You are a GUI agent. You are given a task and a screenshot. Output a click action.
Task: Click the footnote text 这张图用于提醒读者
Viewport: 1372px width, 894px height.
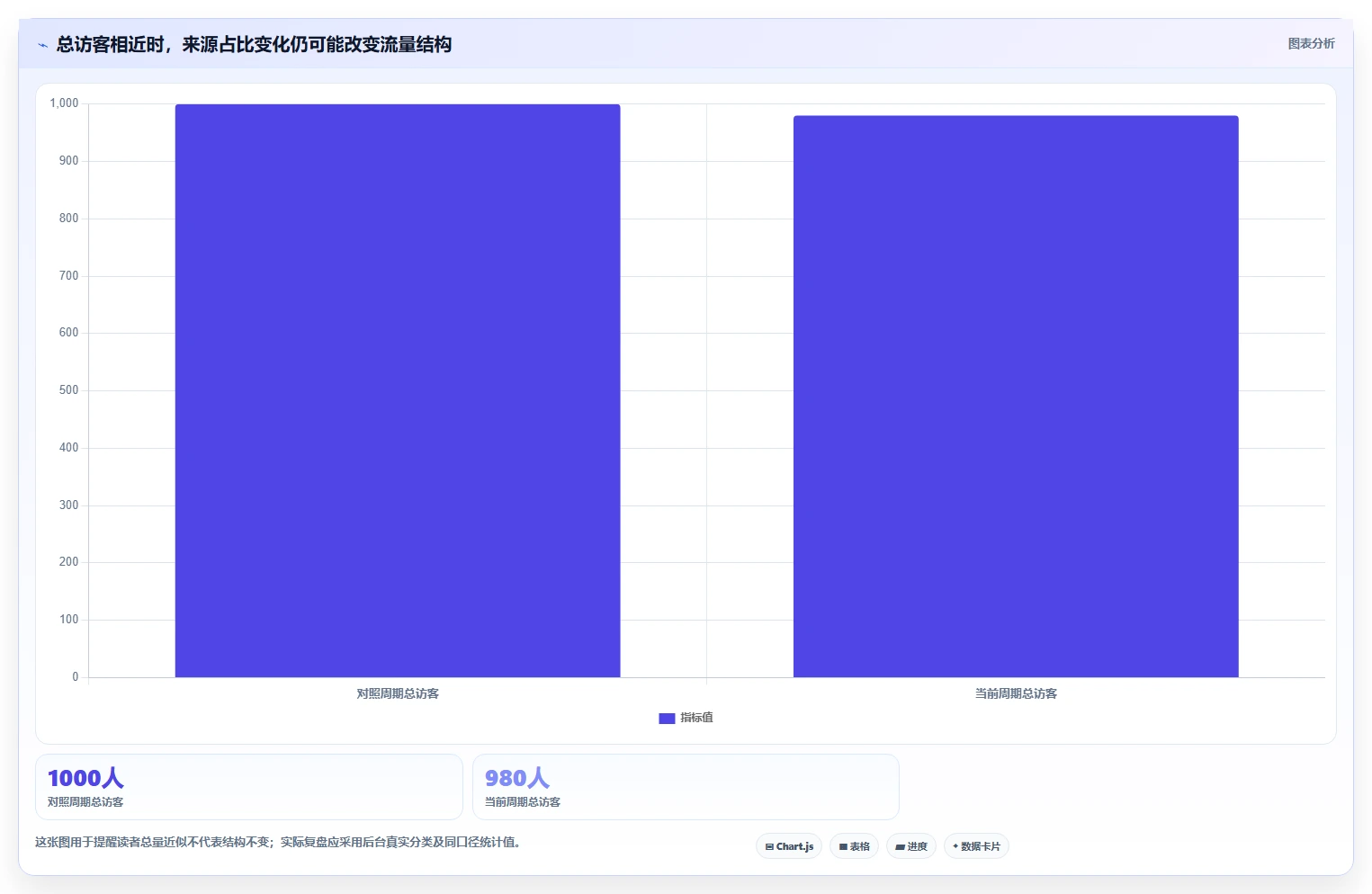point(277,842)
